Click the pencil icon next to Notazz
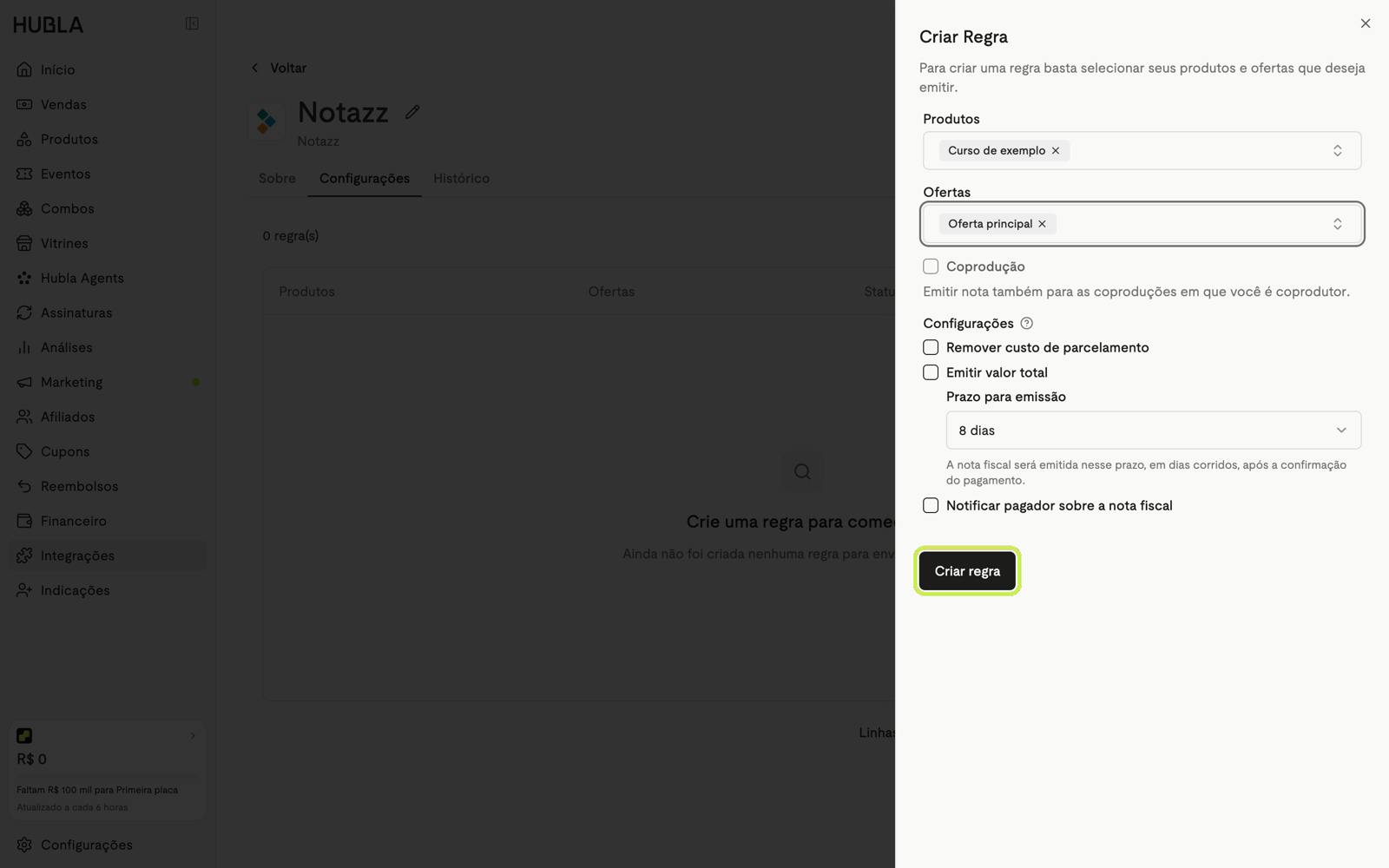Screen dimensions: 1389x868 412,112
